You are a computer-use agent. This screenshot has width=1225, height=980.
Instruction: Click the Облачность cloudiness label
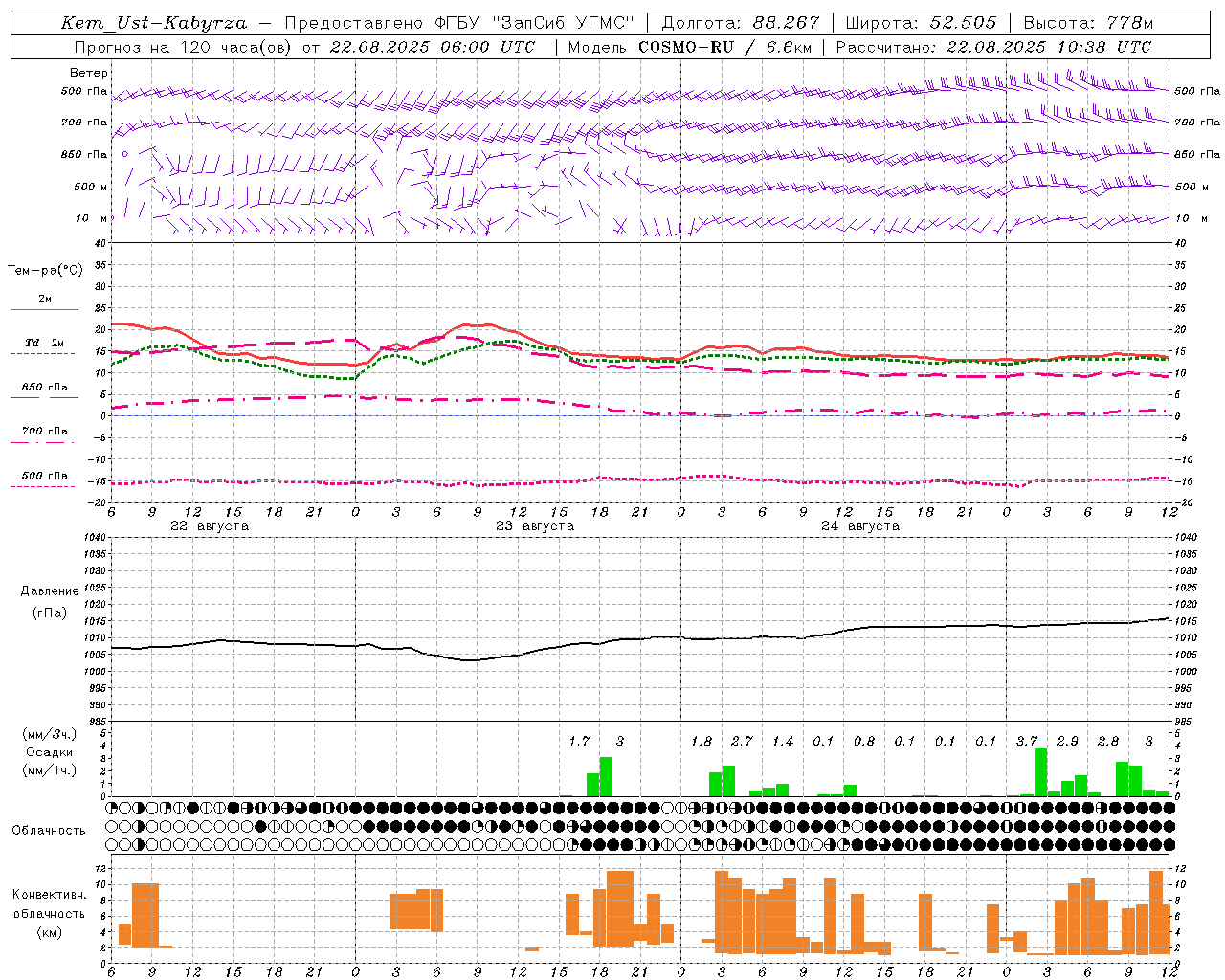49,831
